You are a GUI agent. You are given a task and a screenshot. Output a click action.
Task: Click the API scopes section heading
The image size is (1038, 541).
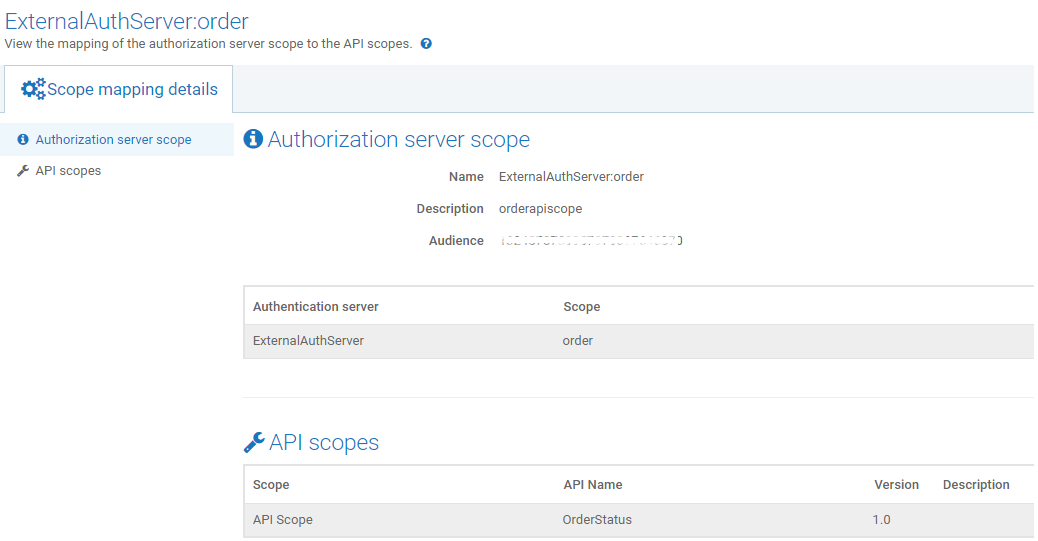[x=324, y=442]
